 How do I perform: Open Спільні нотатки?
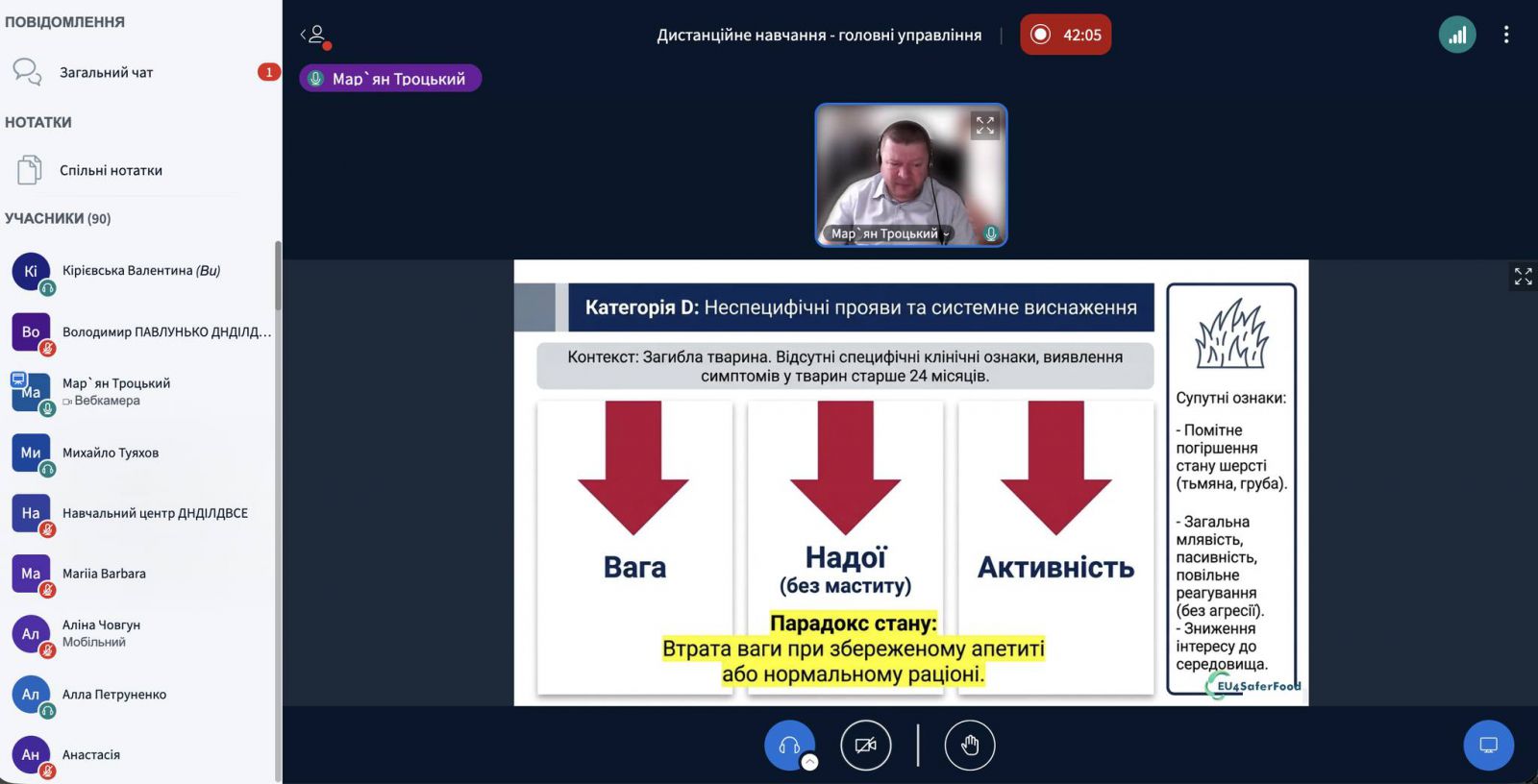coord(111,170)
